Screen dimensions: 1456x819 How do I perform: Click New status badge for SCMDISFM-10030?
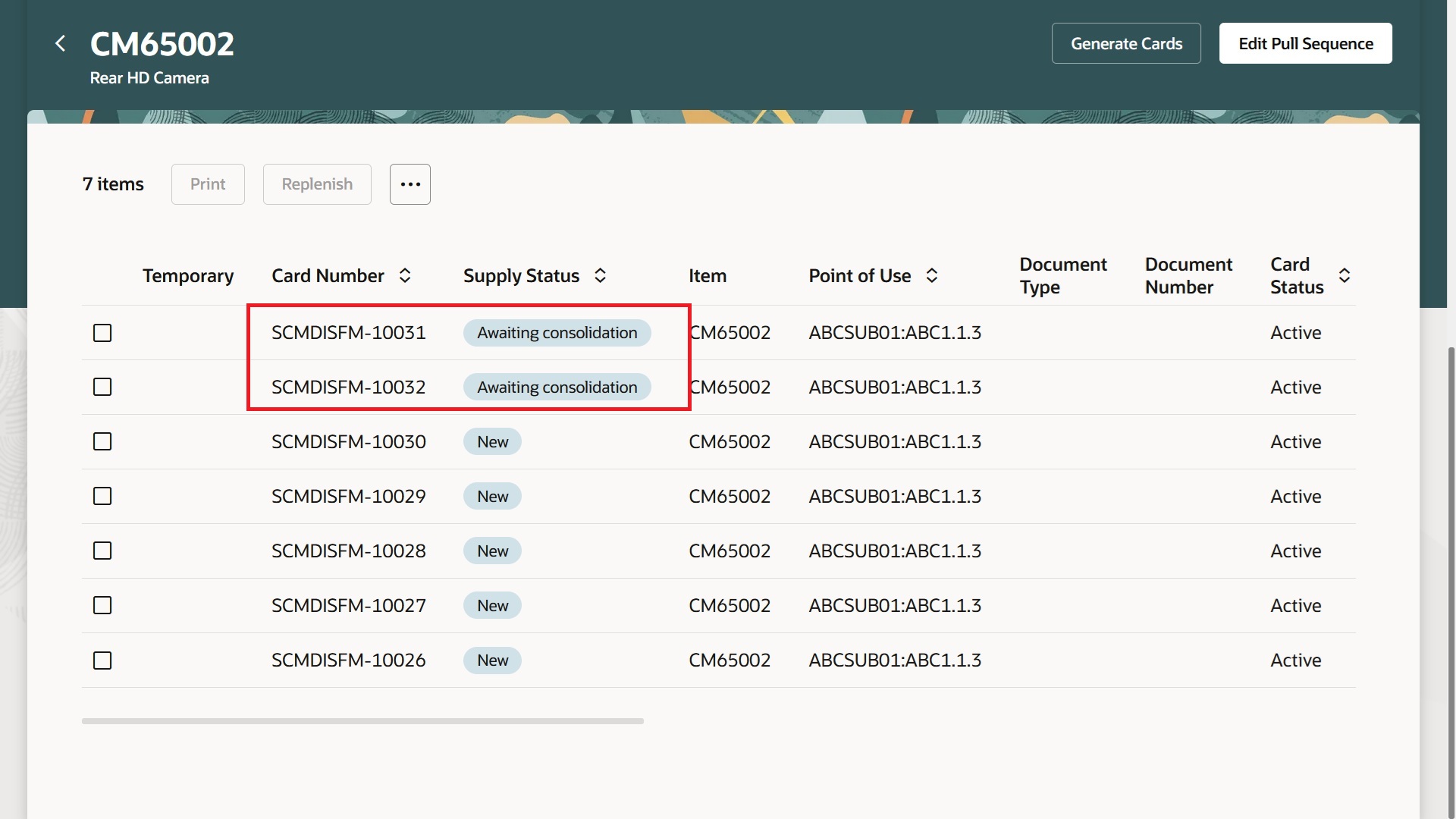tap(492, 442)
